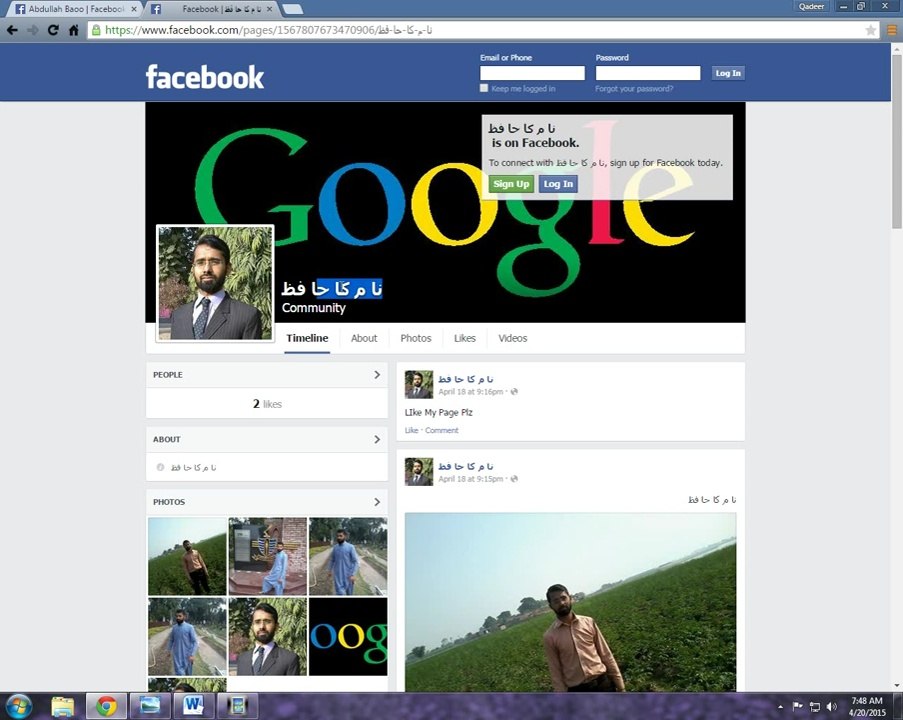Screen dimensions: 903x720
Task: Open the Google logo photo thumbnail
Action: [x=348, y=636]
